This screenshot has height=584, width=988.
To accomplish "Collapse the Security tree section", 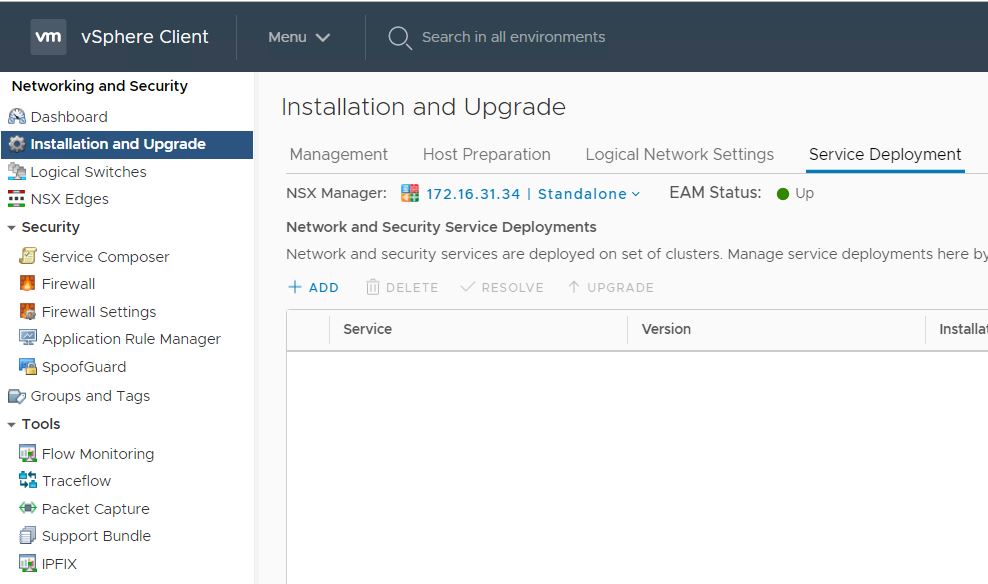I will tap(11, 228).
